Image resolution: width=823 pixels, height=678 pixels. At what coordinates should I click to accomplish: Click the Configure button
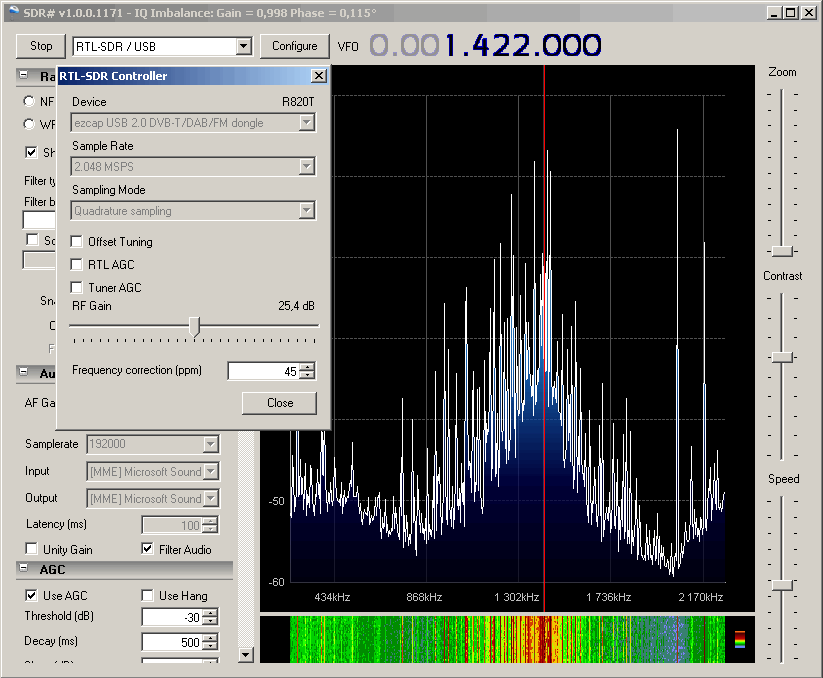[x=294, y=46]
